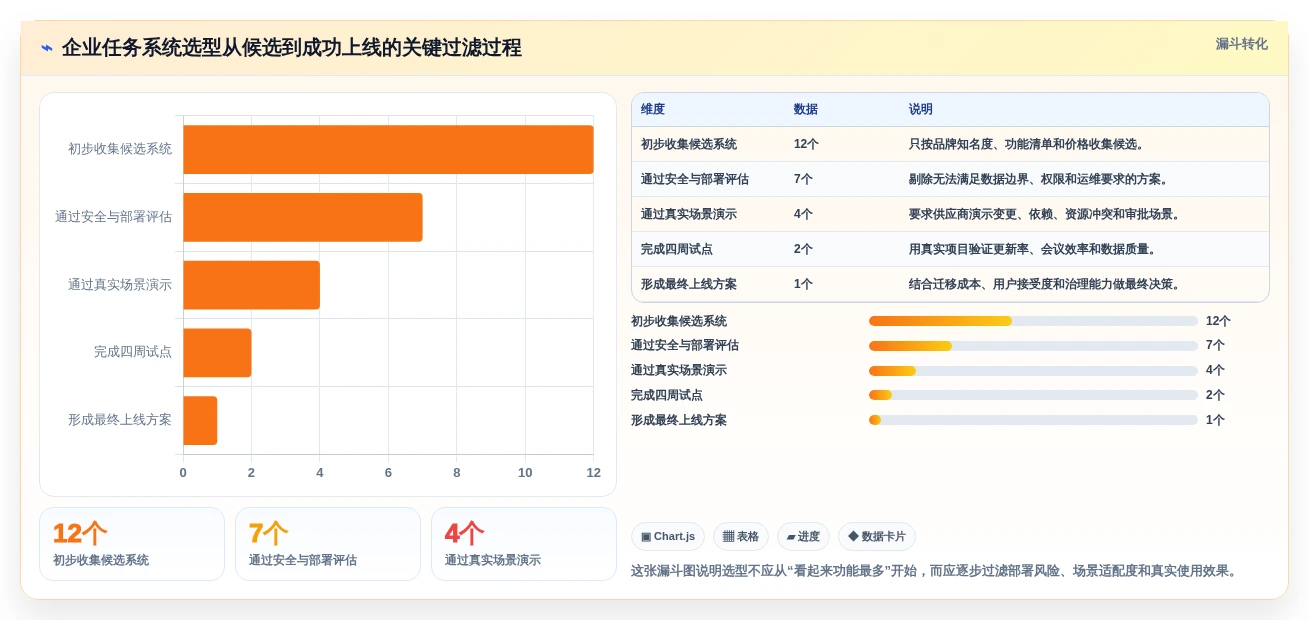This screenshot has height=620, width=1309.
Task: Click the chart y-axis label 初步收集候选系统
Action: point(120,149)
